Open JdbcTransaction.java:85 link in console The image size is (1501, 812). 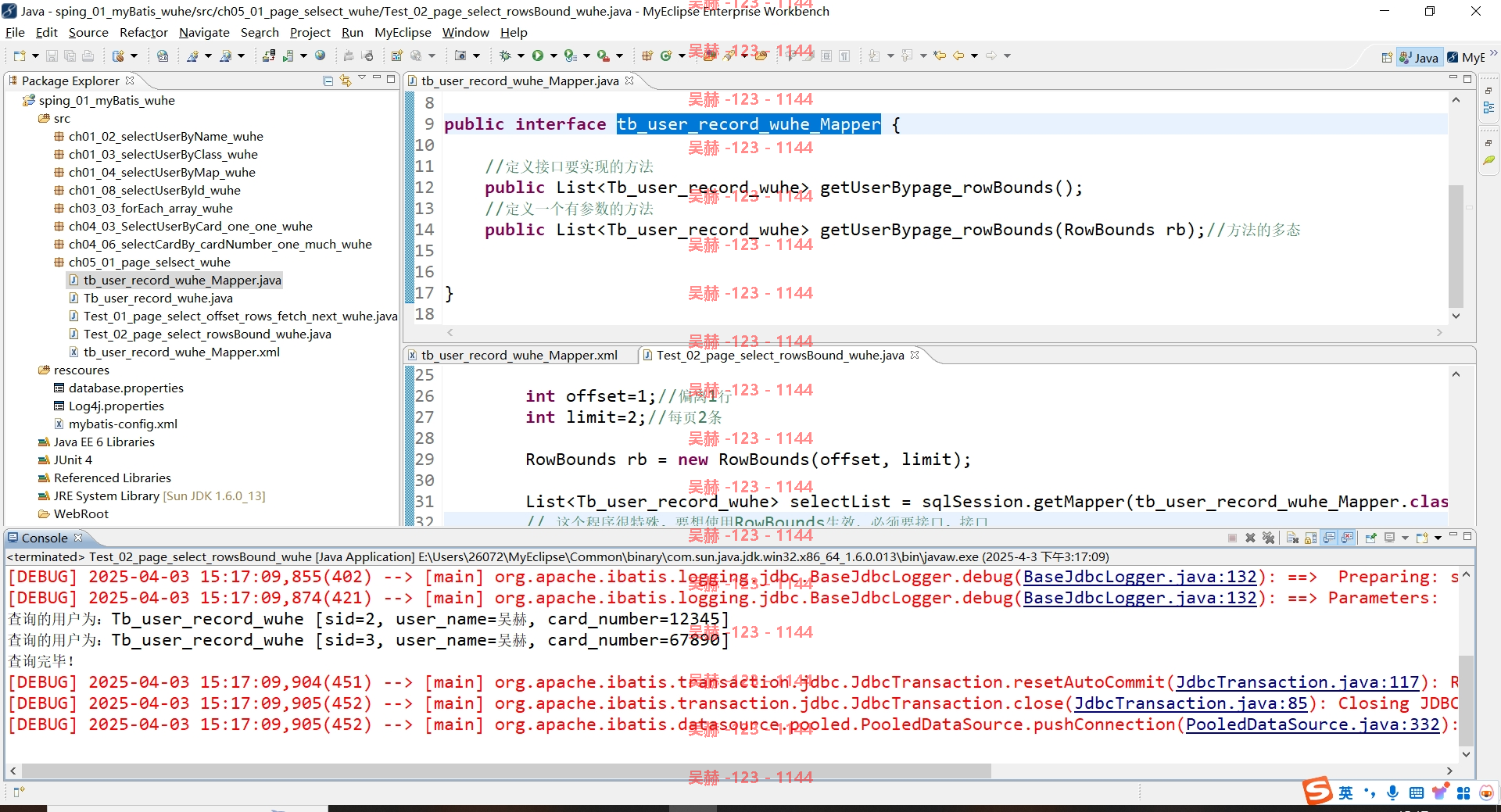coord(1191,703)
